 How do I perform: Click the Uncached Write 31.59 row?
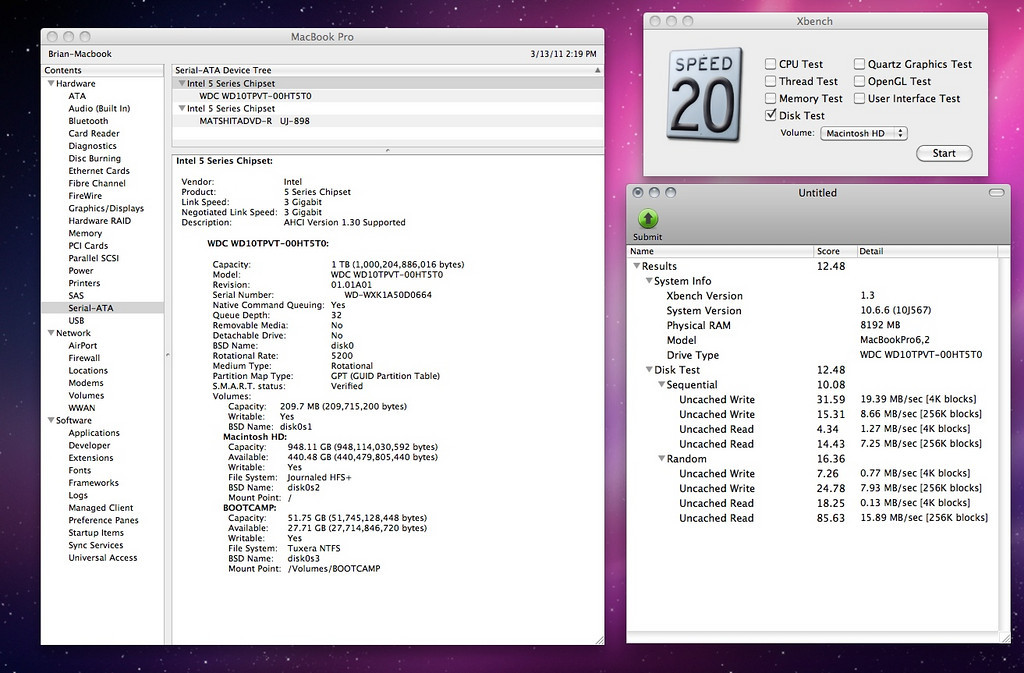click(x=812, y=399)
